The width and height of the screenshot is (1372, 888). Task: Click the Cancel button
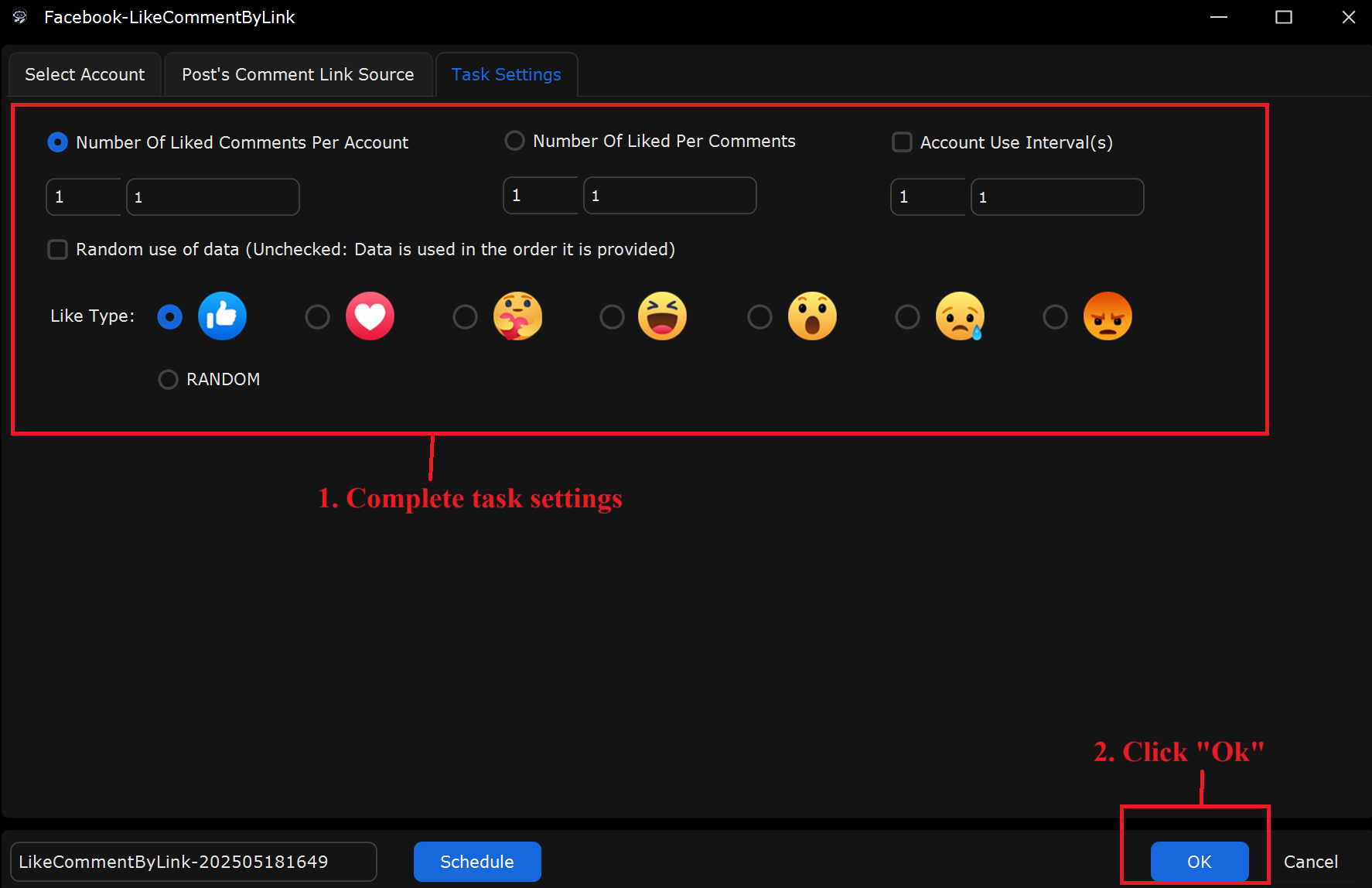[1311, 862]
